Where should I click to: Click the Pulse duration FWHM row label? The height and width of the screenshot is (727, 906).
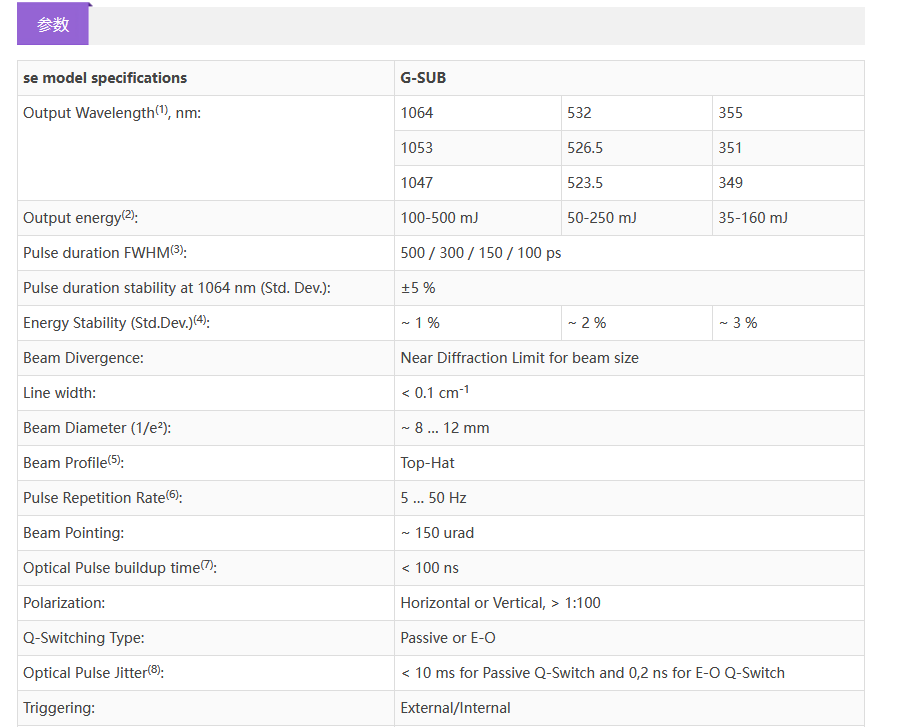(x=104, y=253)
